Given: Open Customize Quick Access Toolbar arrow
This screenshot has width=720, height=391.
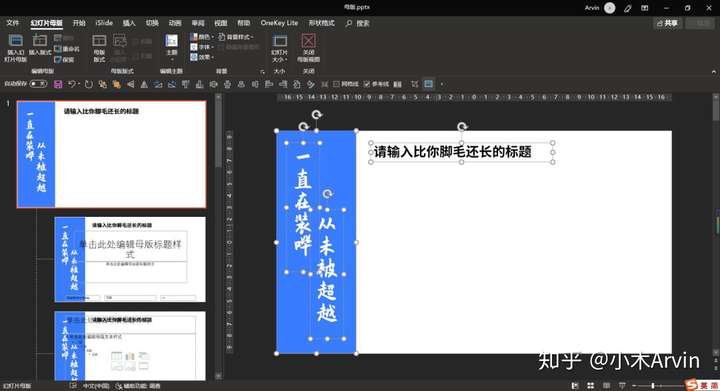Looking at the screenshot, I should 442,84.
